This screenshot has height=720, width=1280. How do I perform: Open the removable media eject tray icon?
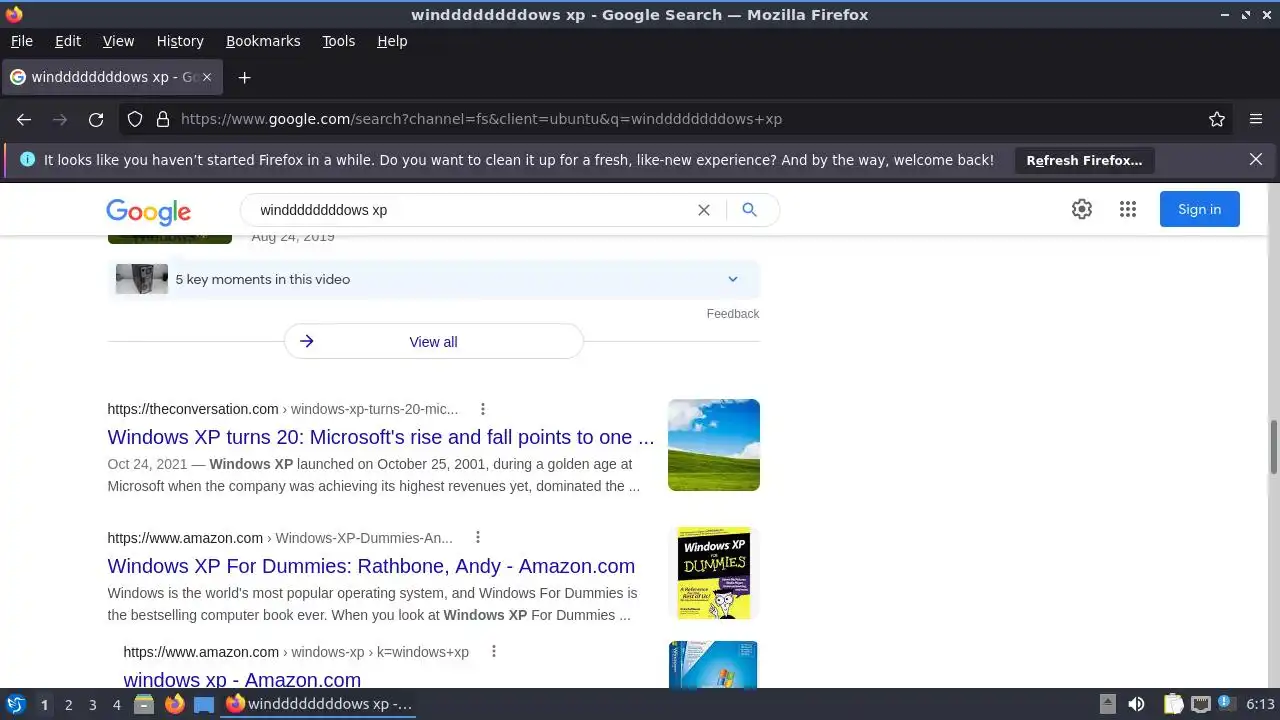click(x=1107, y=704)
